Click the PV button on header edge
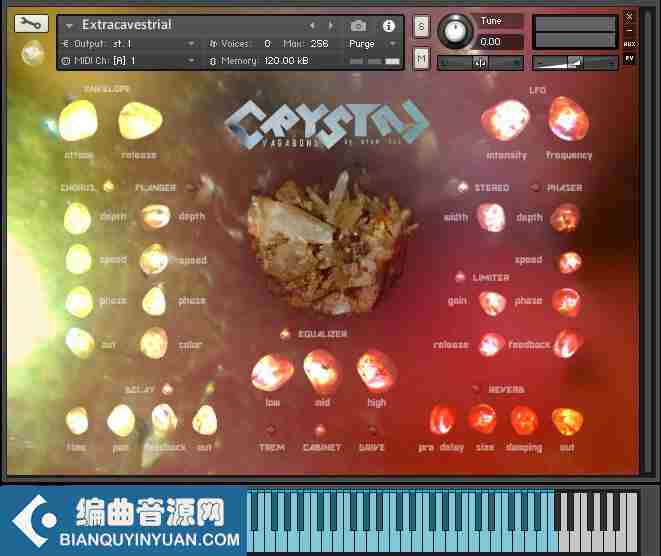 629,59
